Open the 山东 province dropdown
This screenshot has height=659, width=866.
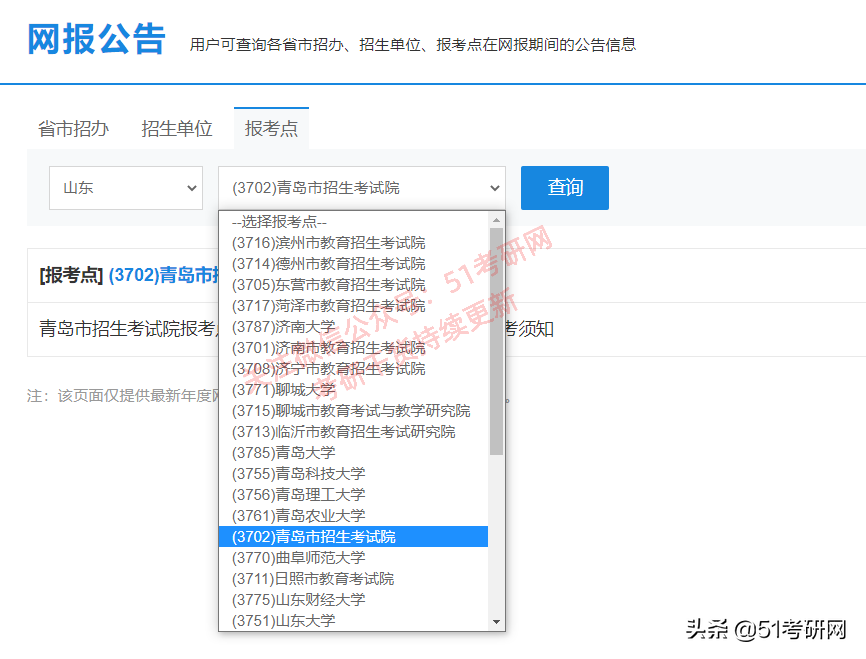126,188
